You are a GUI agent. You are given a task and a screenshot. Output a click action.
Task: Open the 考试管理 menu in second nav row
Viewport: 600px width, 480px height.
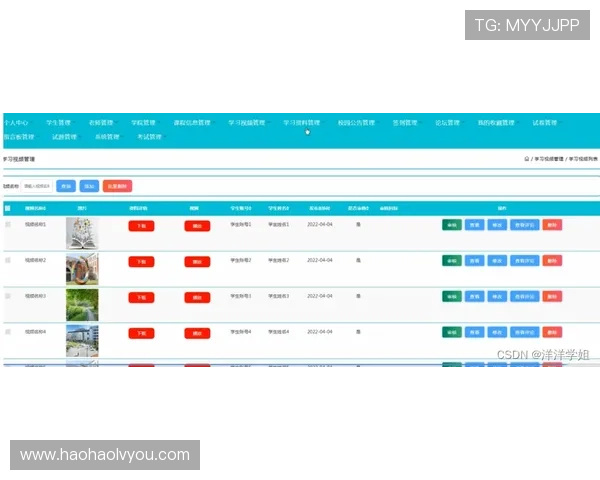(x=149, y=137)
